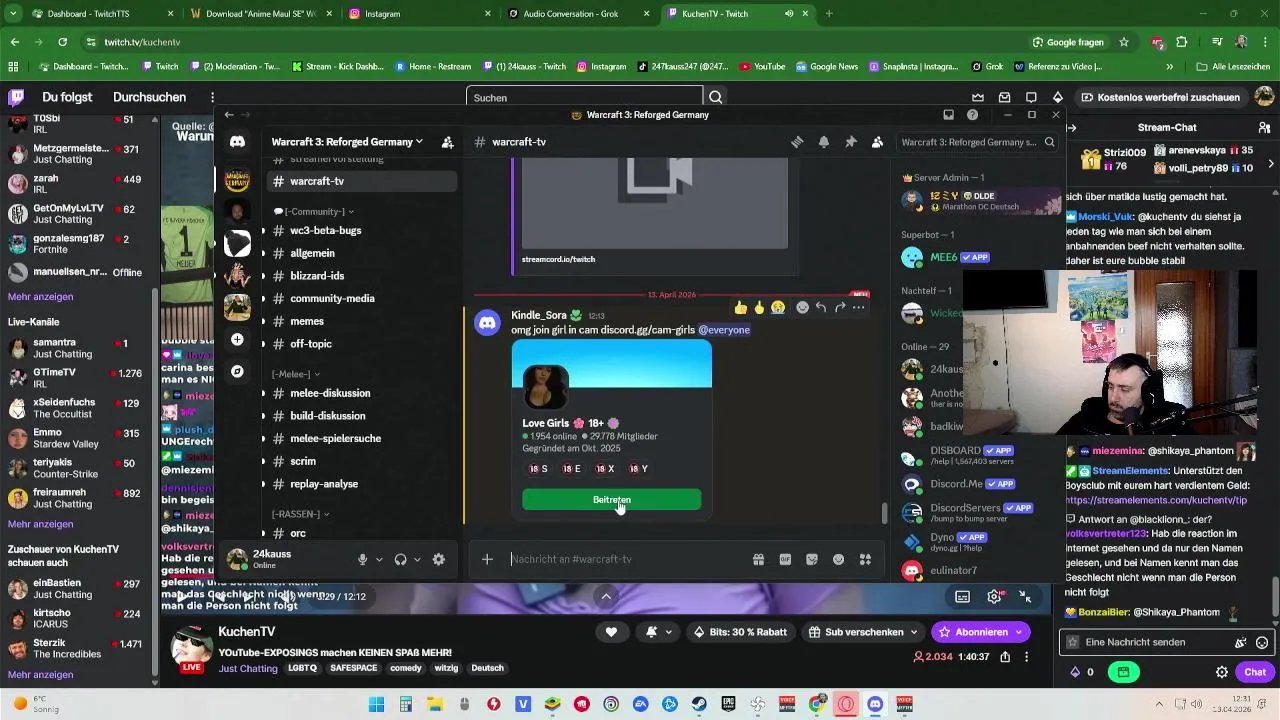Open Discord gift Nitro icon
This screenshot has height=720, width=1280.
(x=758, y=559)
